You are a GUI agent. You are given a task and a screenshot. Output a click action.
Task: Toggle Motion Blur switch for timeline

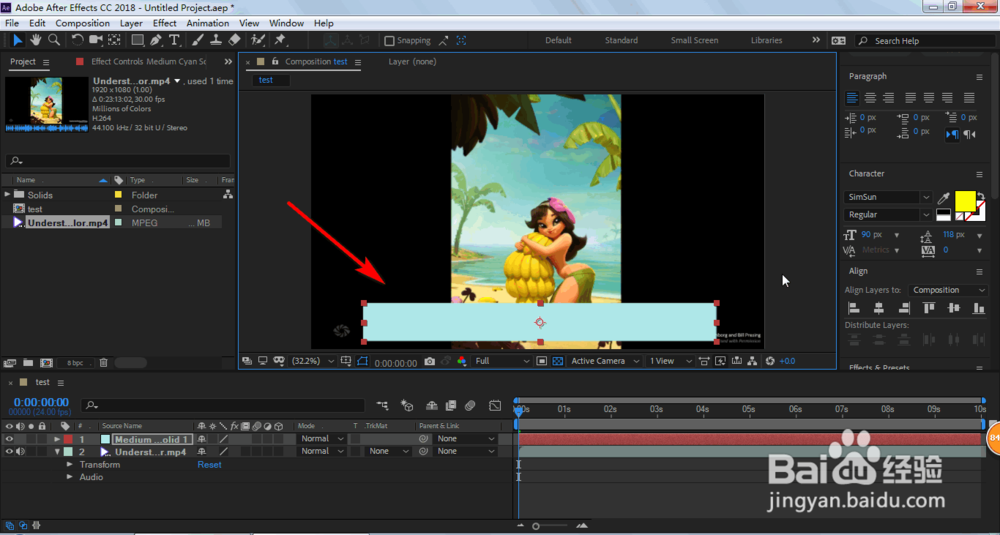click(469, 405)
